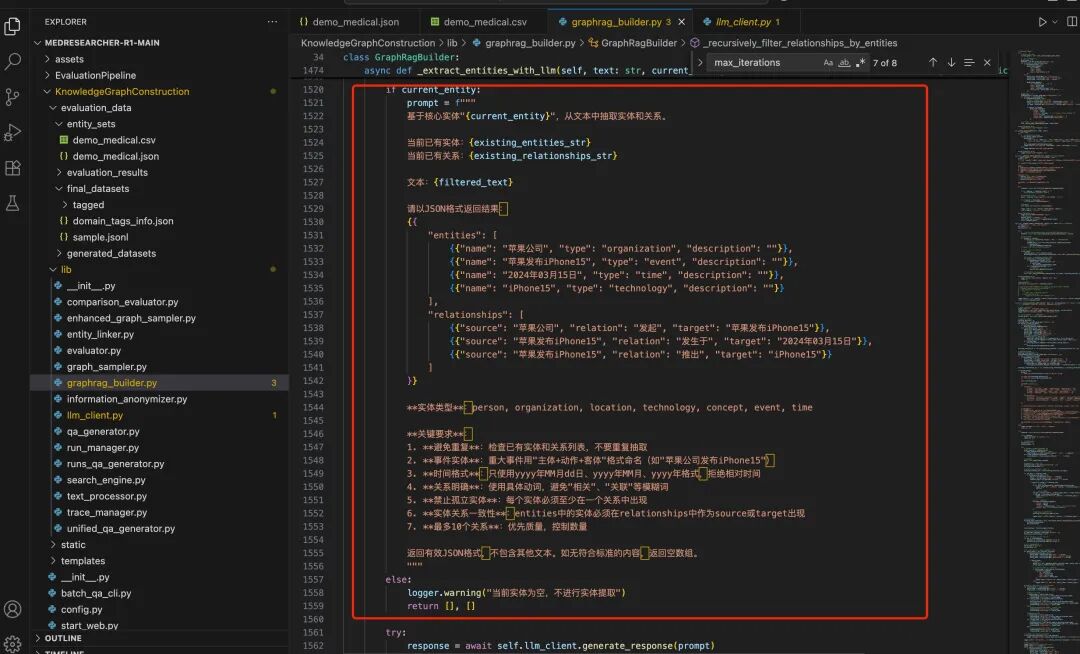
Task: Click _recursively_filter_relationships_by_entities breadcrumb
Action: pyautogui.click(x=800, y=43)
